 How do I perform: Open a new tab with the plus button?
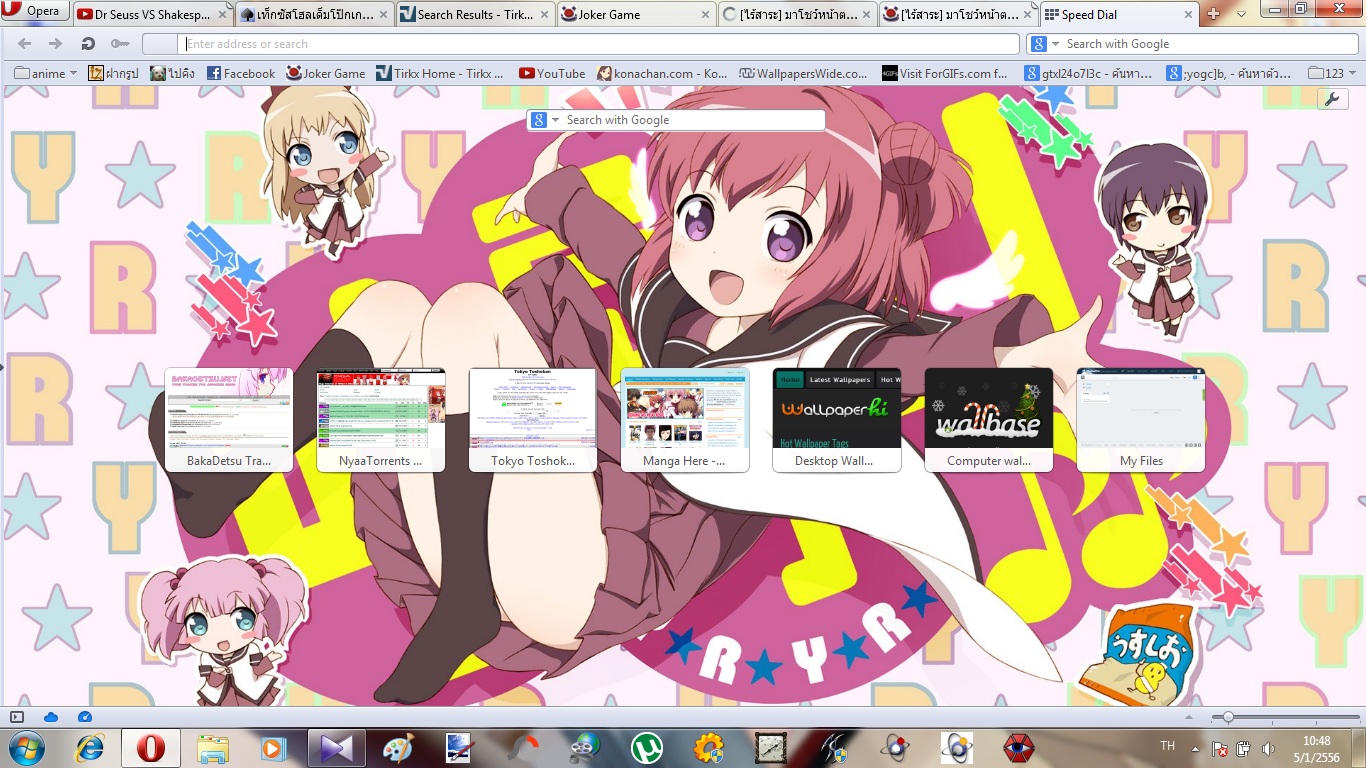tap(1213, 14)
